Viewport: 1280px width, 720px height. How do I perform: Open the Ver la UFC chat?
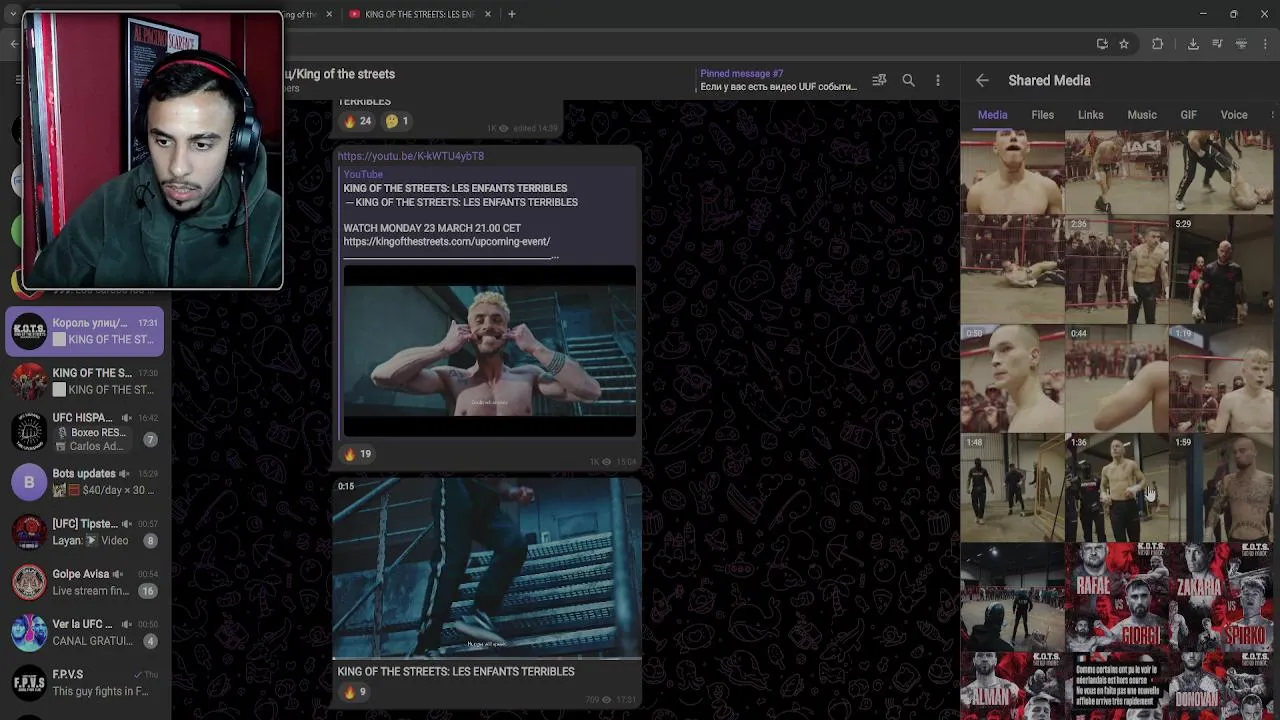click(86, 632)
